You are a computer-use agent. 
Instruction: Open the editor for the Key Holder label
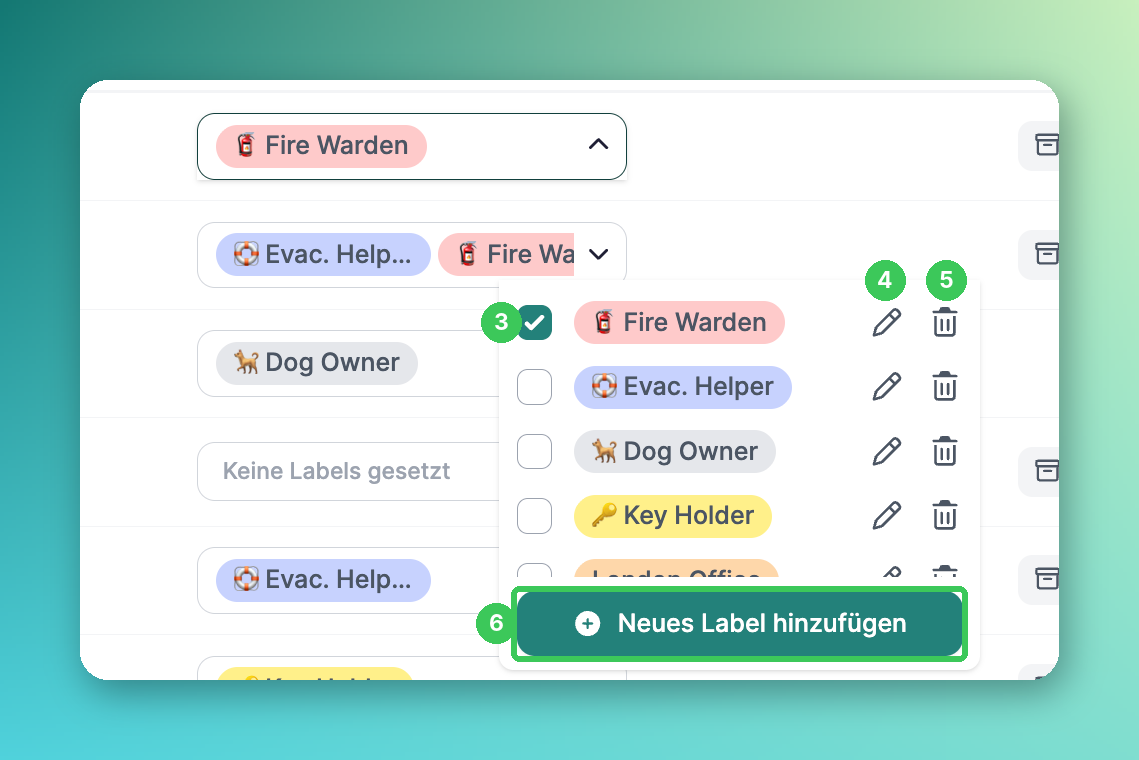(886, 515)
